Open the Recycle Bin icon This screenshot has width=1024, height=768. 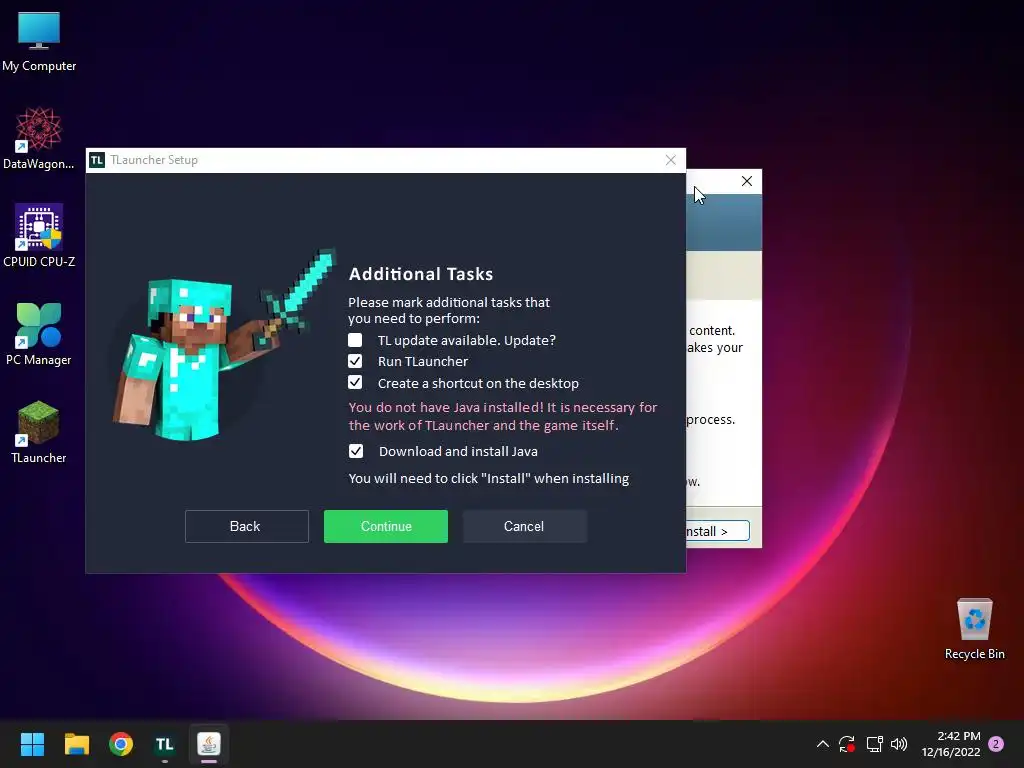point(974,628)
